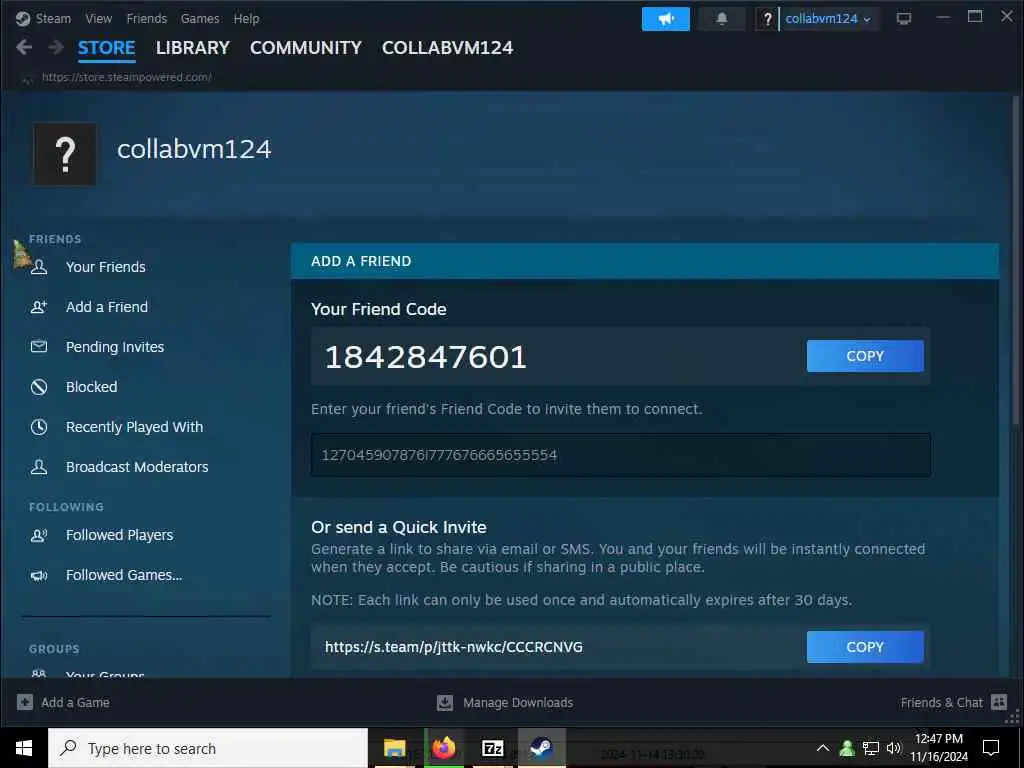Click the taskbar search box
This screenshot has height=768, width=1024.
point(208,748)
